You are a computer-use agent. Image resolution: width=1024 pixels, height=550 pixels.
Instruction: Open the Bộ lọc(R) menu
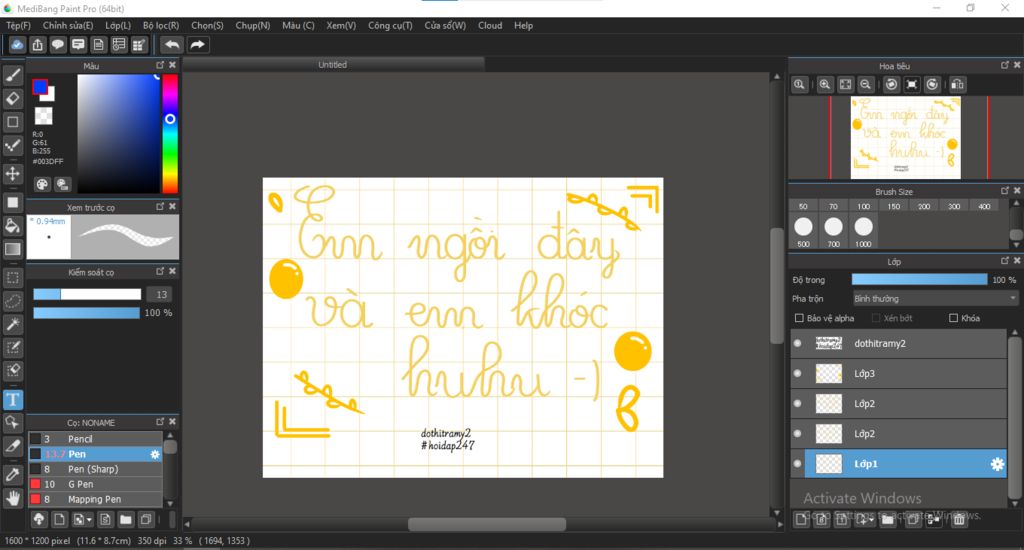coord(161,25)
